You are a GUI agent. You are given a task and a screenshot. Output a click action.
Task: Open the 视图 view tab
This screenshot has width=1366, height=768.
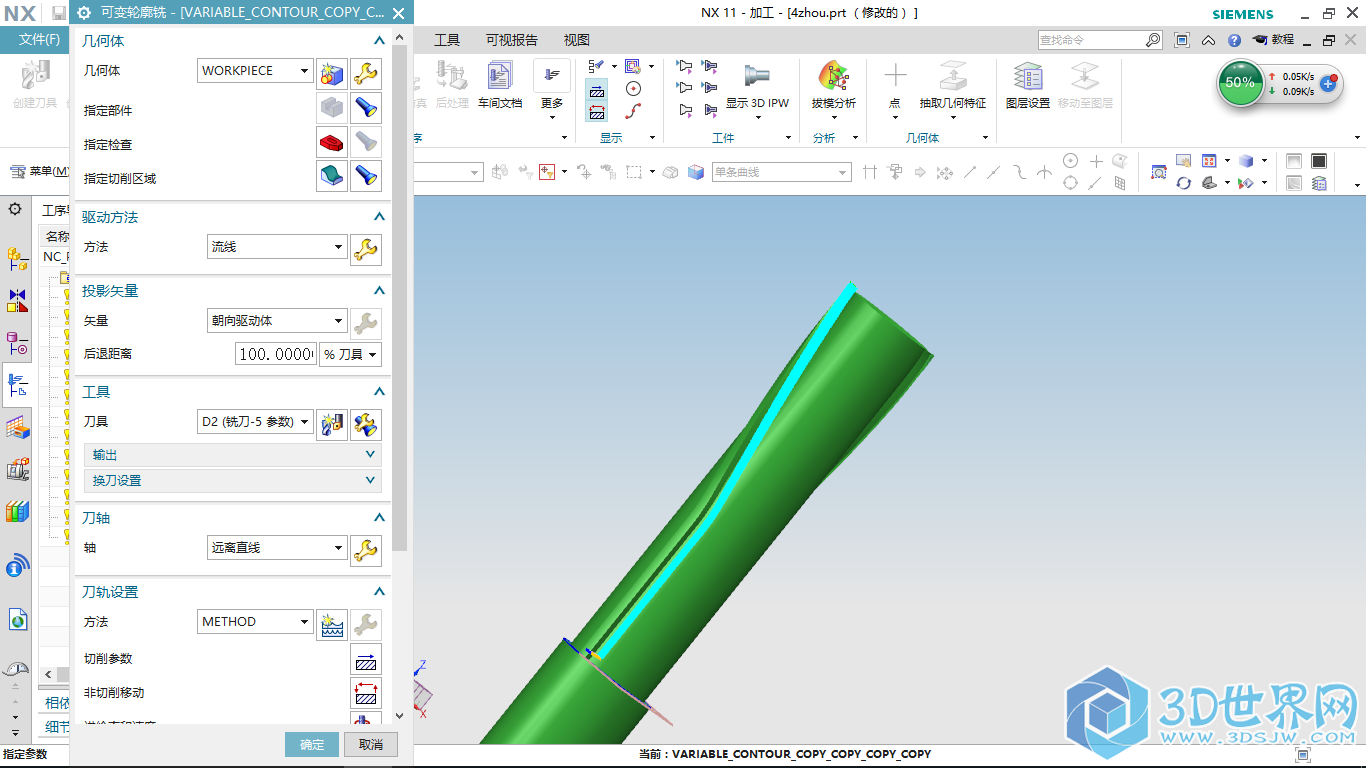point(577,40)
